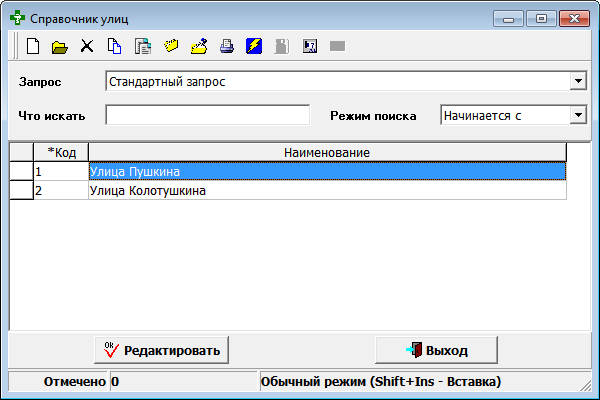
Task: Click the Copy record two-pages icon
Action: point(114,46)
